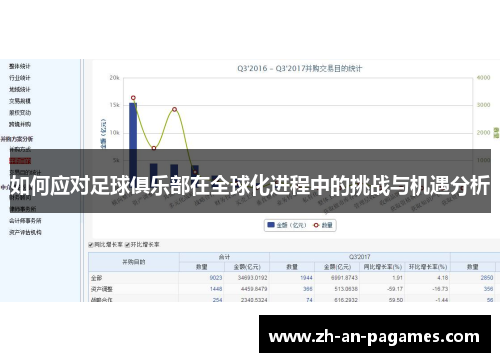Click 同比增长率(%) column header in table
500x362 pixels.
pyautogui.click(x=382, y=267)
